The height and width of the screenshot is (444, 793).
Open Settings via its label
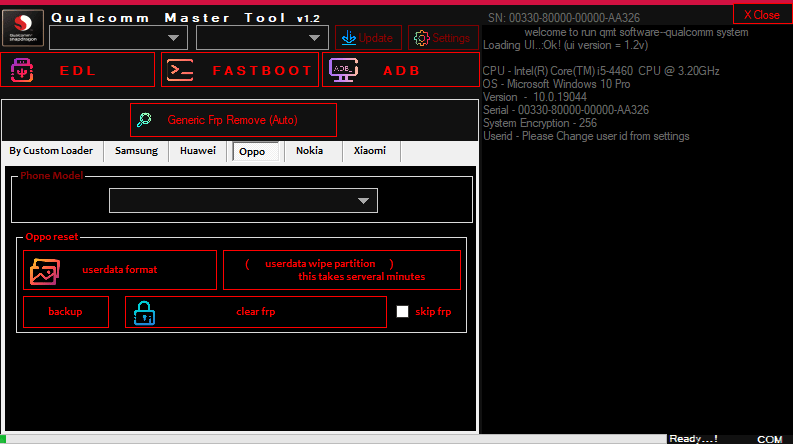[451, 38]
